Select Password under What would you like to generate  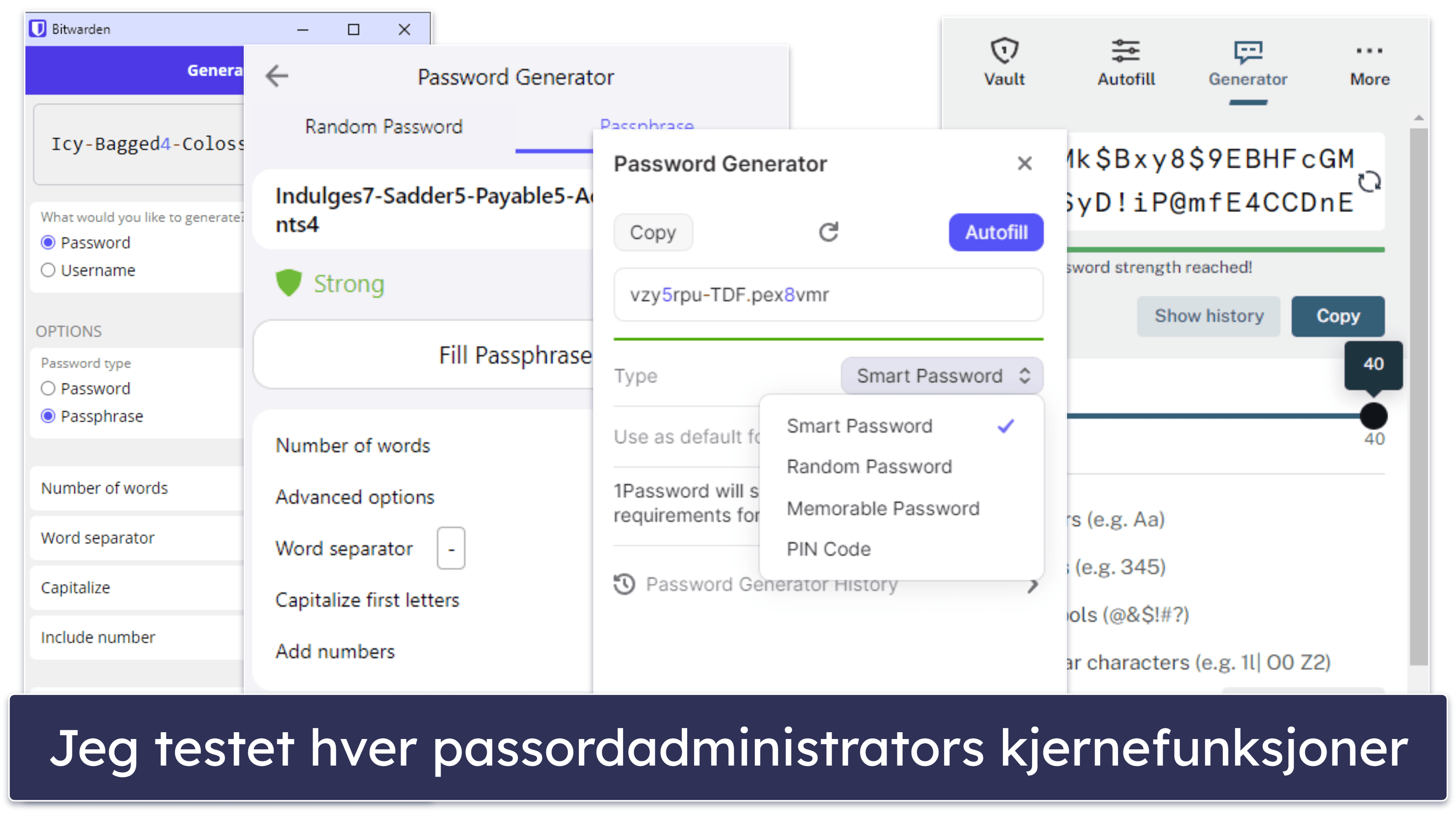click(x=48, y=242)
